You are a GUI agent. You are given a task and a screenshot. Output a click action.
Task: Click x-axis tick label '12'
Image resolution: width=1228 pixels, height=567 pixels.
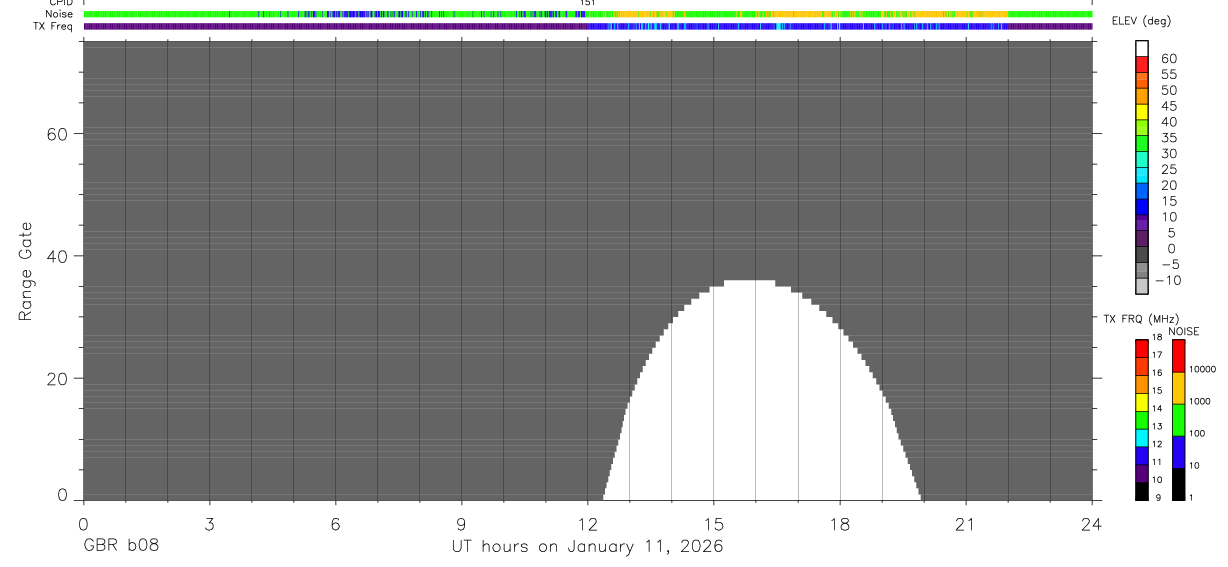point(587,524)
